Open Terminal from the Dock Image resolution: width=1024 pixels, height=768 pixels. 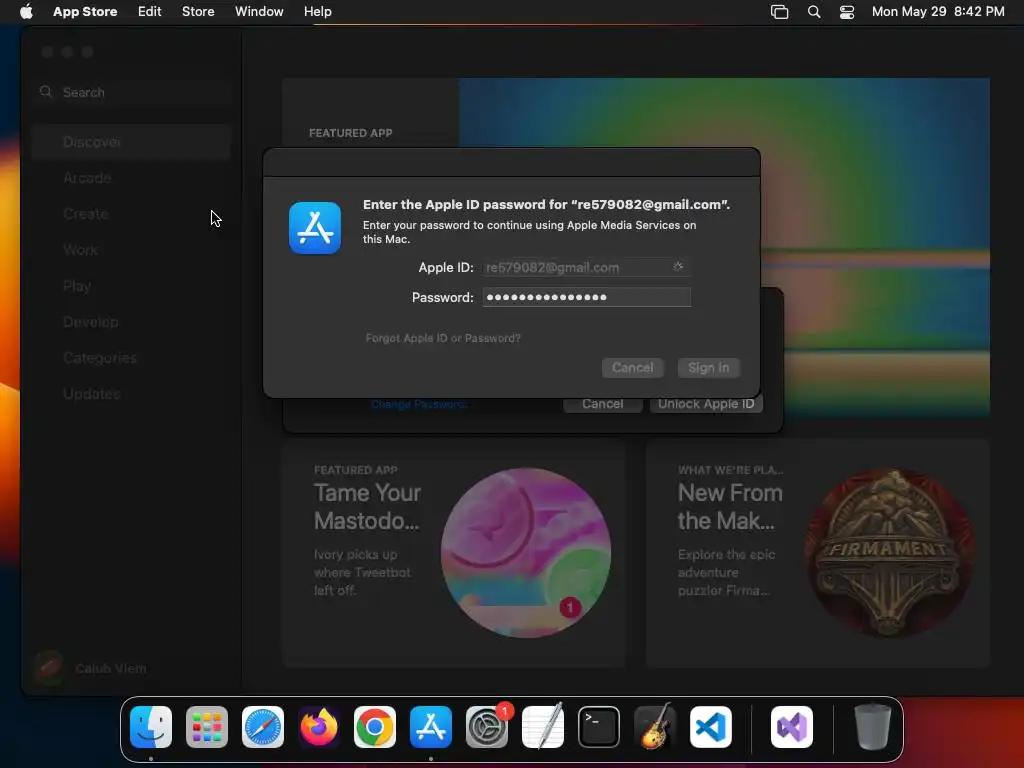click(x=599, y=727)
